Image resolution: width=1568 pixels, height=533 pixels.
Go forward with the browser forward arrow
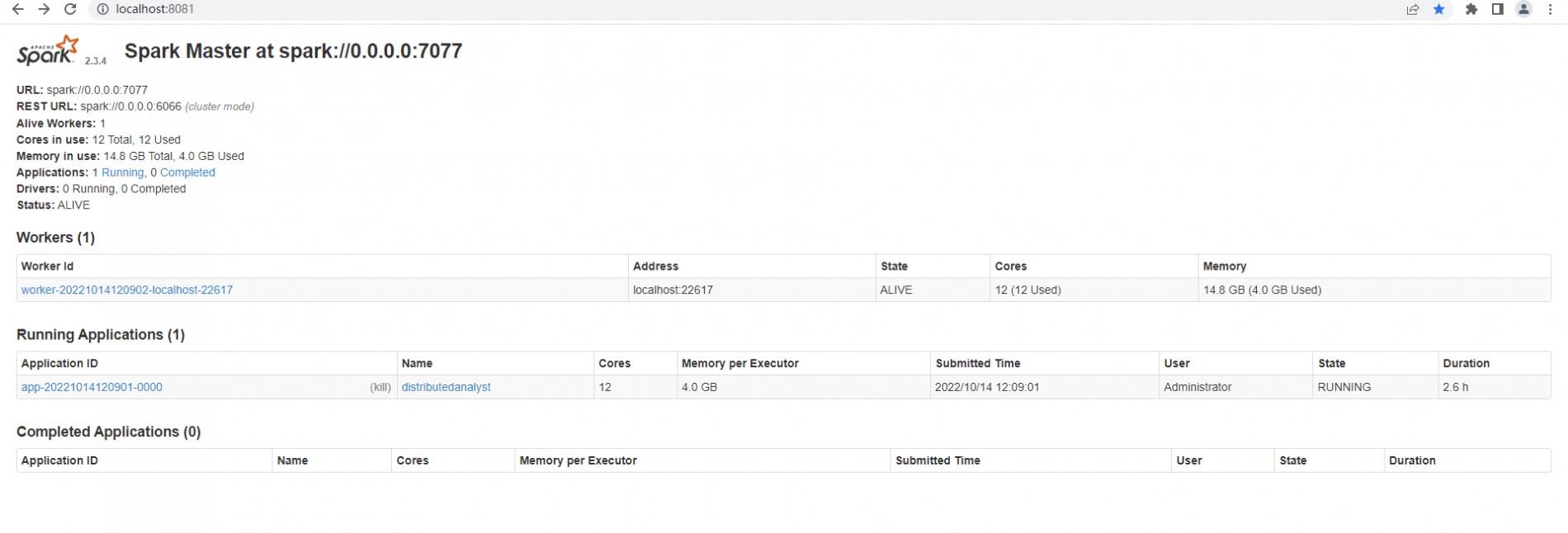pos(44,9)
